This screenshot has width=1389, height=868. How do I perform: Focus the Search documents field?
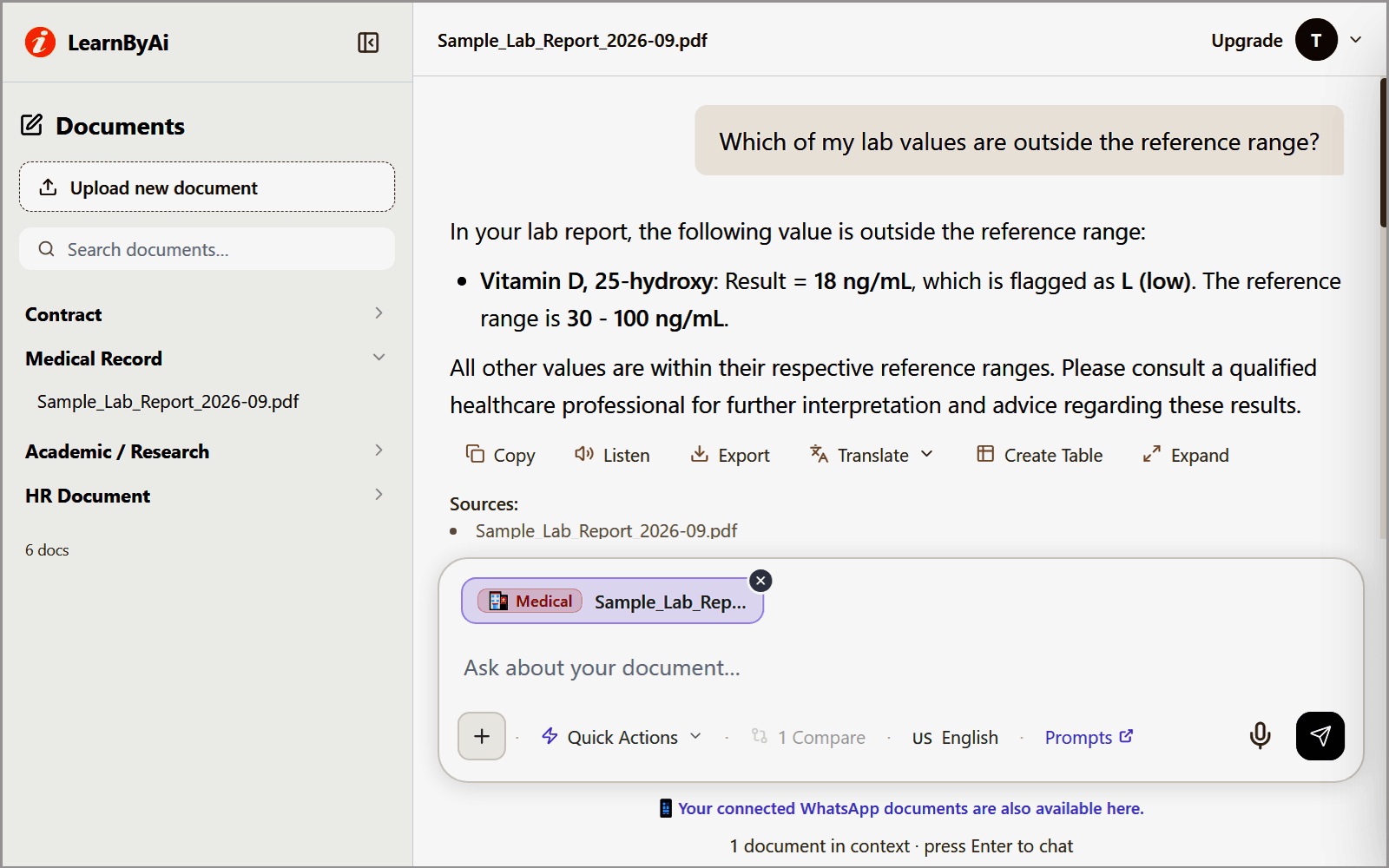[x=207, y=249]
